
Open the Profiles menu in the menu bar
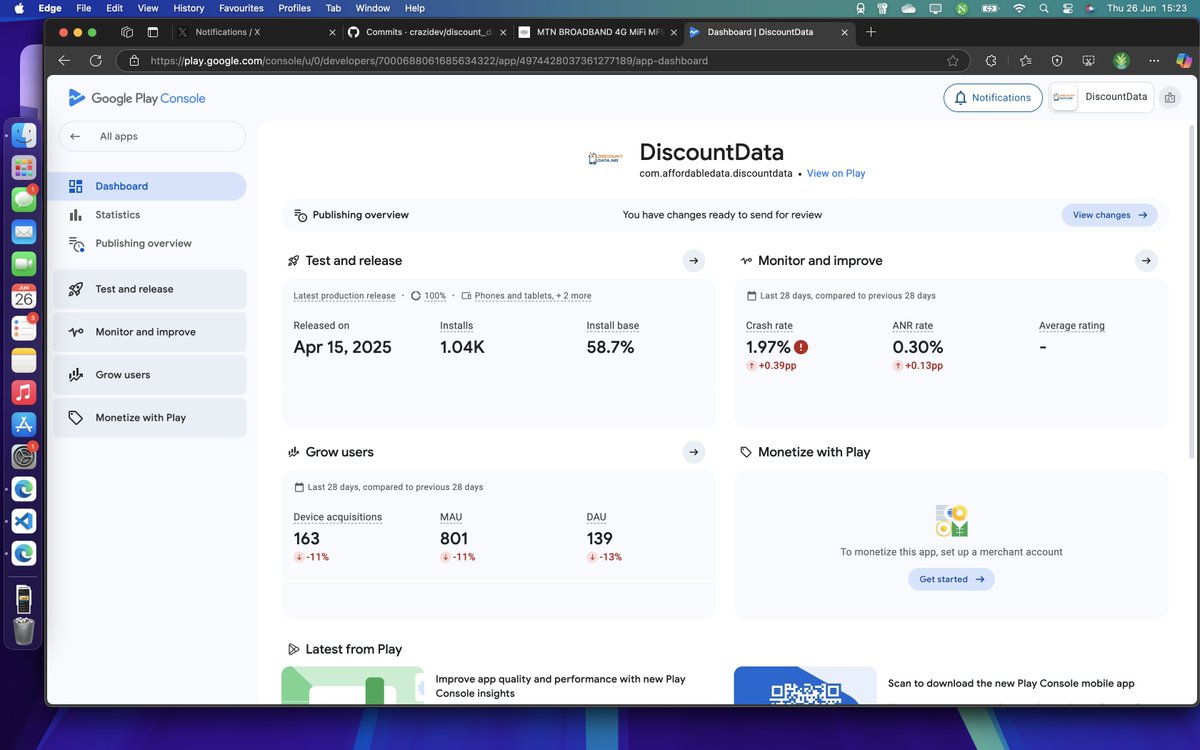point(294,8)
